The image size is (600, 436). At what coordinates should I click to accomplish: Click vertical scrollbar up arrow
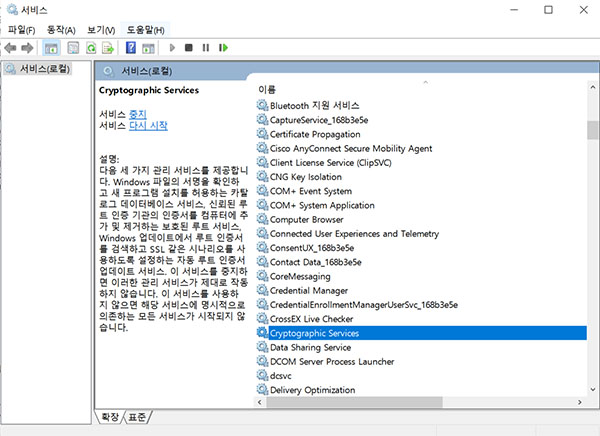click(x=593, y=88)
